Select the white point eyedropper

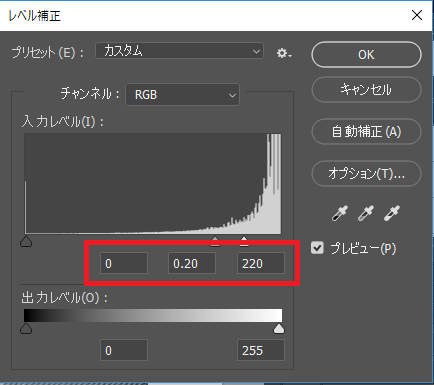click(392, 213)
